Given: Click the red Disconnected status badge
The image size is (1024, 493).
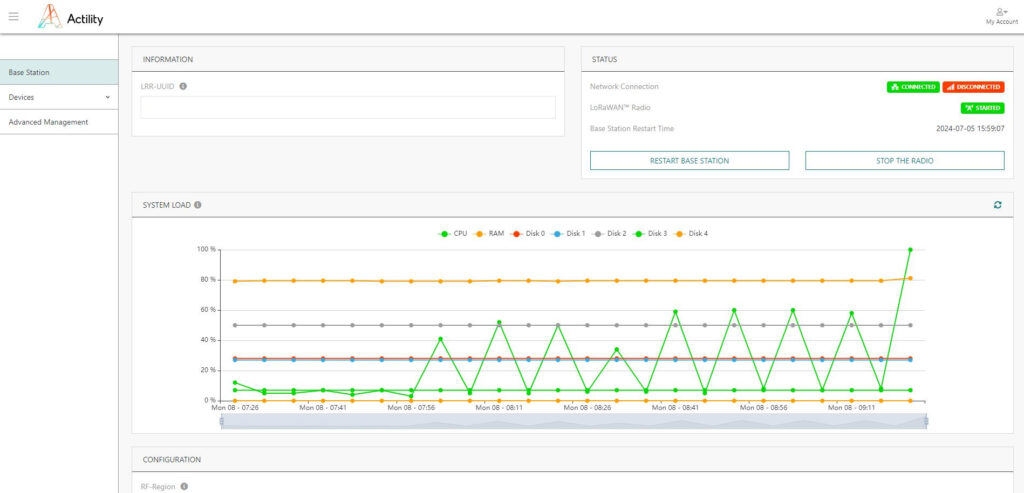Looking at the screenshot, I should 973,87.
